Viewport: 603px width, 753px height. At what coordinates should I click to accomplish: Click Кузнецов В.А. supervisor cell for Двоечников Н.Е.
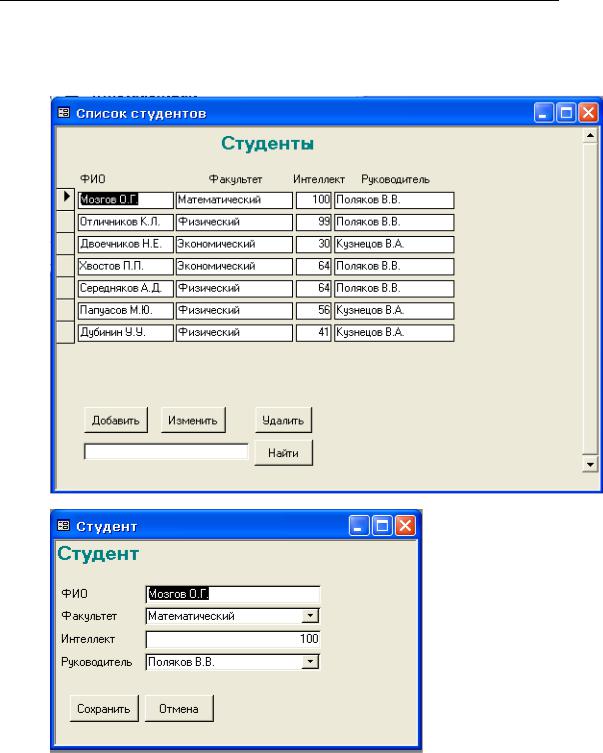click(x=394, y=244)
